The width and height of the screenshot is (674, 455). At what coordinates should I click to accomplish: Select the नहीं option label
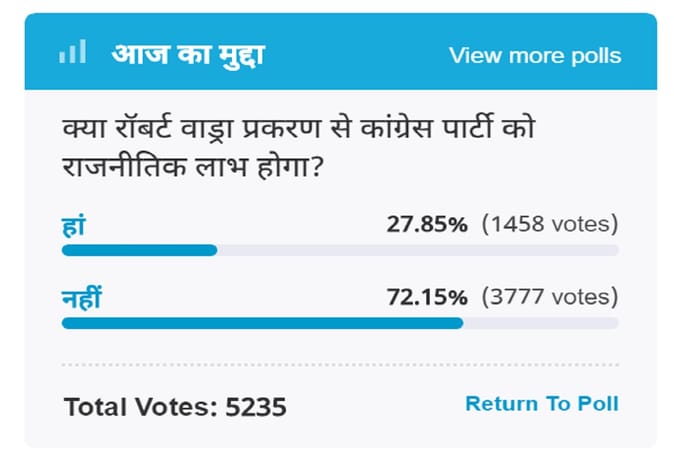[x=82, y=297]
